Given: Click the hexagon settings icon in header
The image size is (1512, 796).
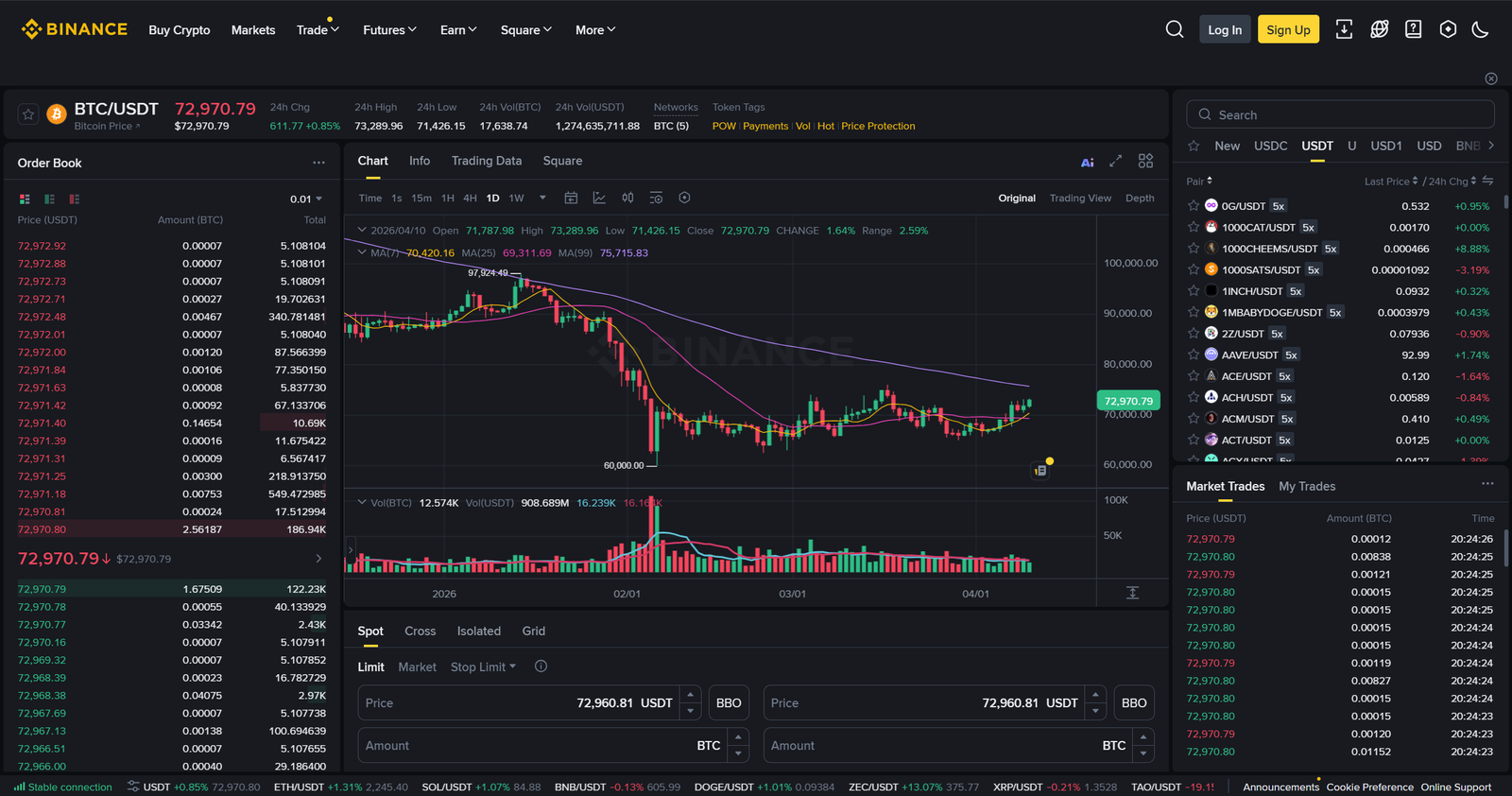Looking at the screenshot, I should coord(1448,29).
